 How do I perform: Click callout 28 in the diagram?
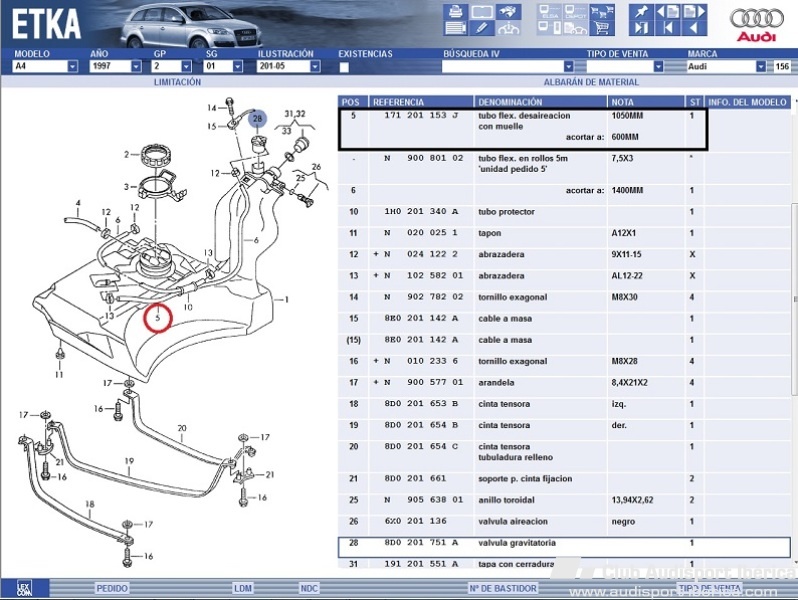(x=258, y=119)
